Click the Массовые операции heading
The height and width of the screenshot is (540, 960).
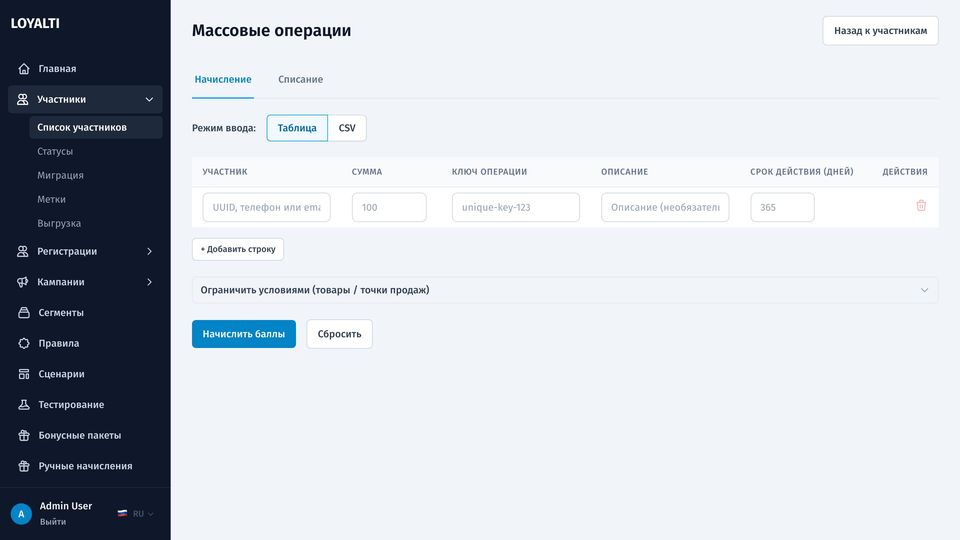tap(271, 31)
